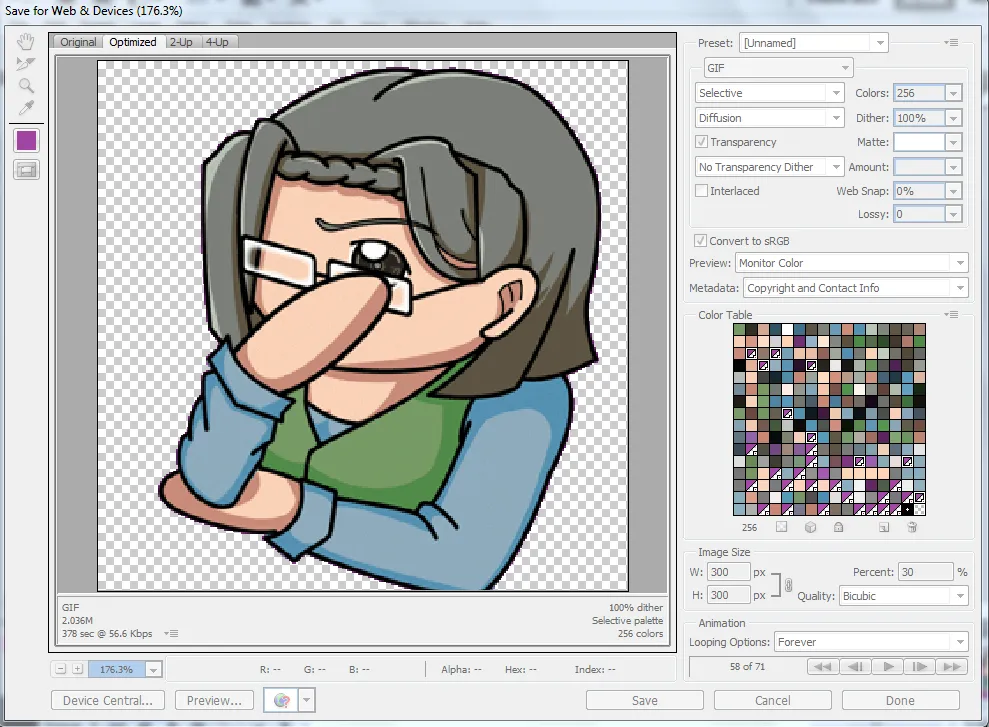989x727 pixels.
Task: Click the Device Central button
Action: click(x=108, y=701)
